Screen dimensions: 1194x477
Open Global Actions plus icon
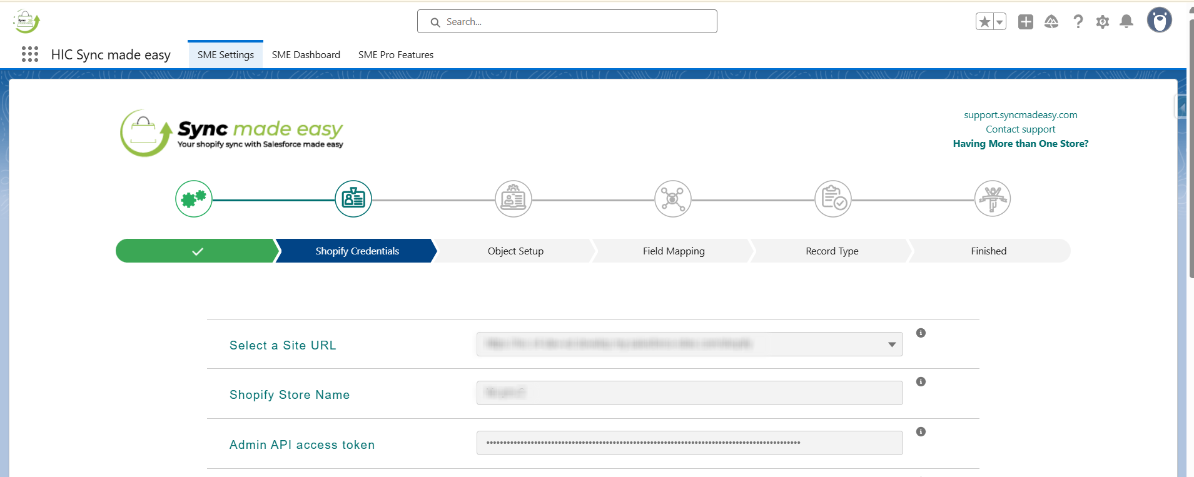pyautogui.click(x=1026, y=22)
